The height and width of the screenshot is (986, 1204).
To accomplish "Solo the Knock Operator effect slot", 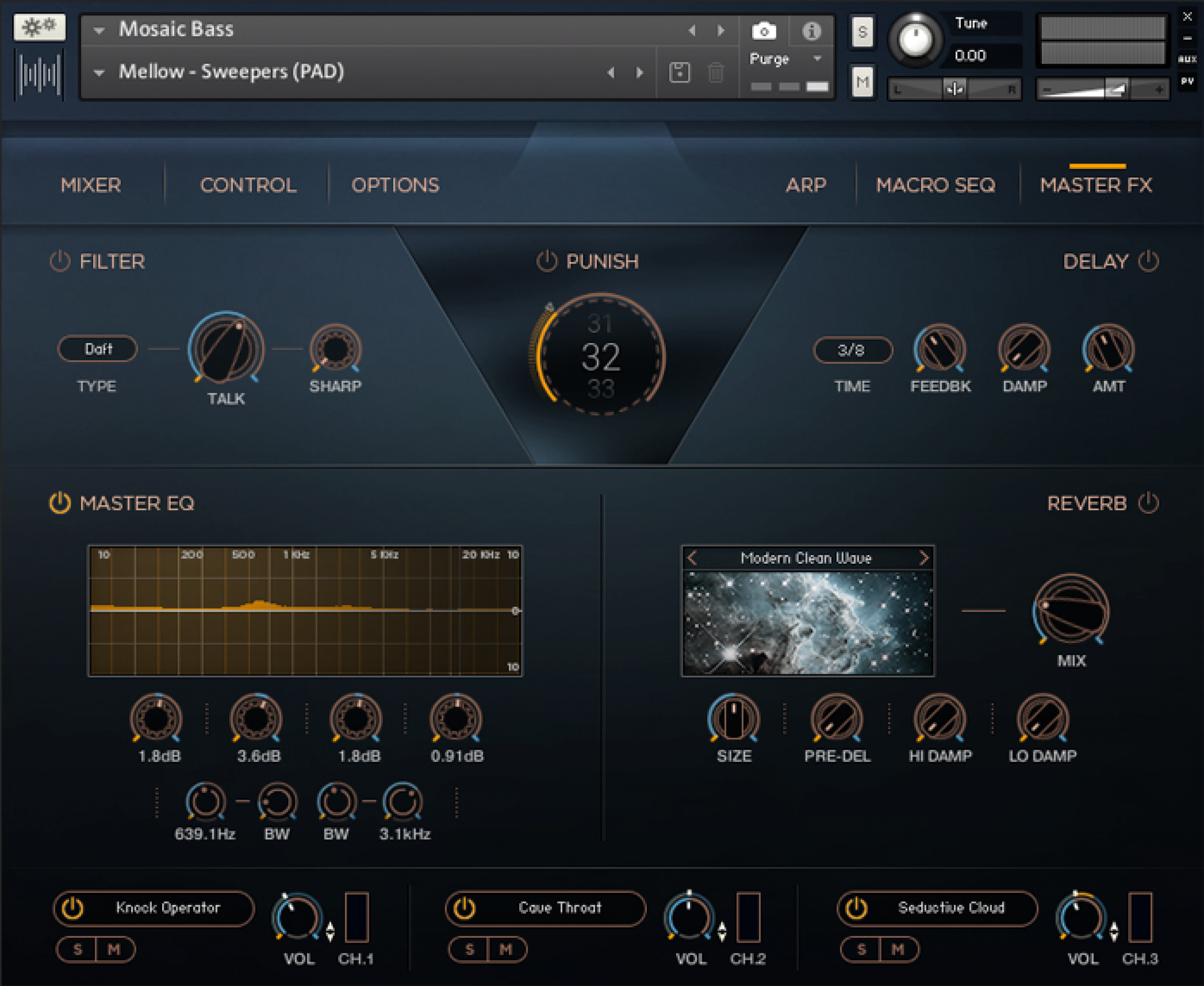I will click(x=77, y=949).
